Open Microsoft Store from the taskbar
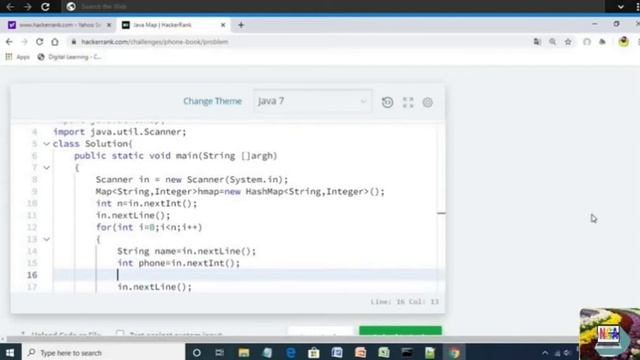This screenshot has width=640, height=360. tap(313, 352)
